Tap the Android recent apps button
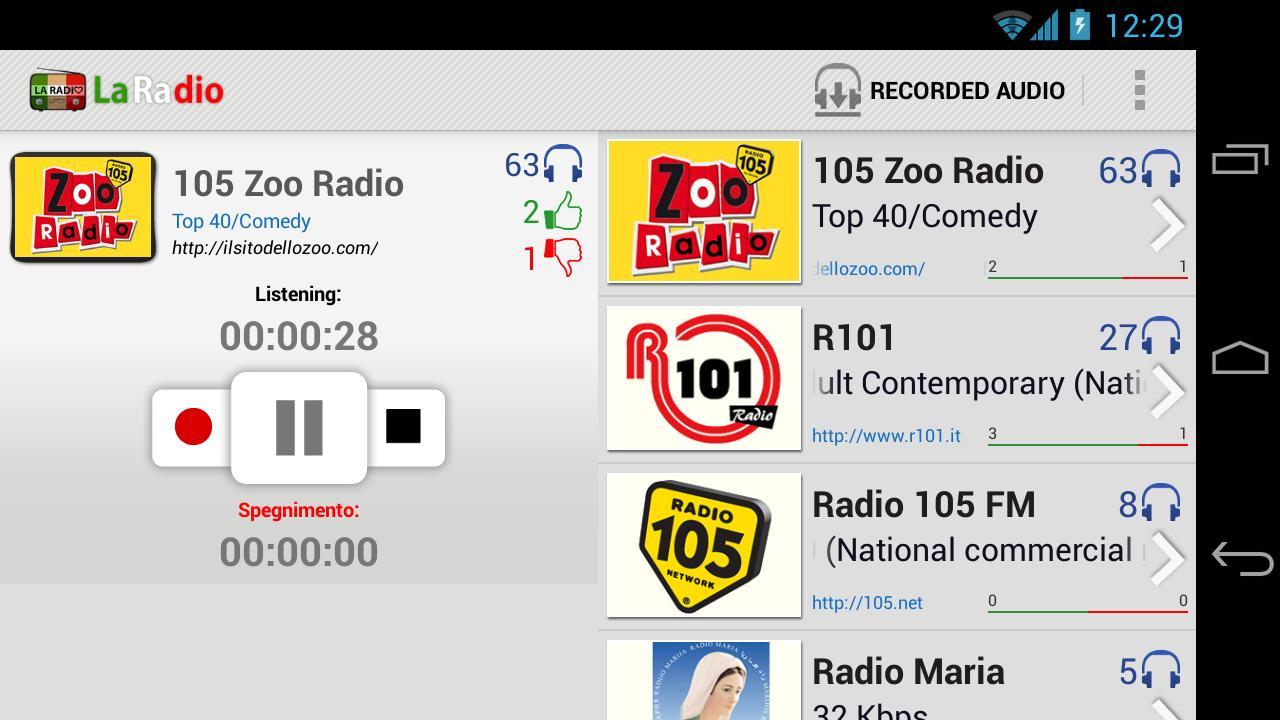The width and height of the screenshot is (1280, 720). pos(1240,160)
